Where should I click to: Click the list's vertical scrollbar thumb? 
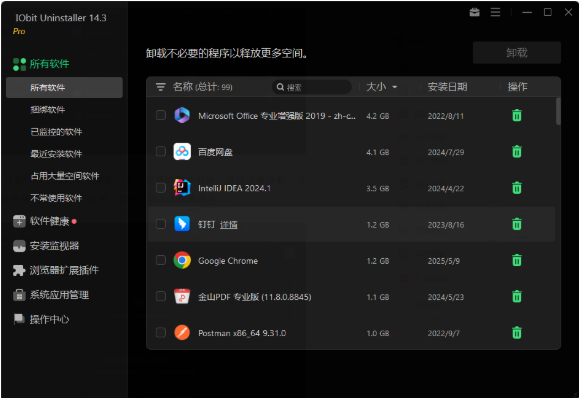[558, 111]
